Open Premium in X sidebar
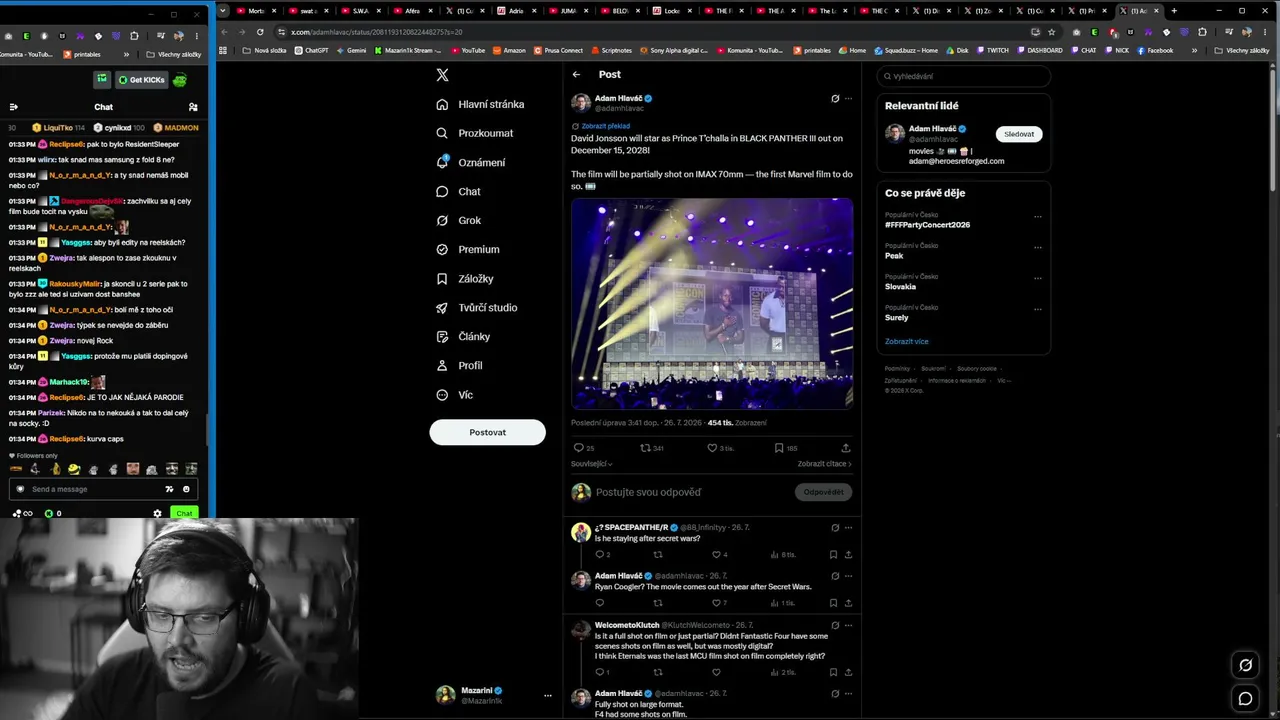 (x=467, y=249)
